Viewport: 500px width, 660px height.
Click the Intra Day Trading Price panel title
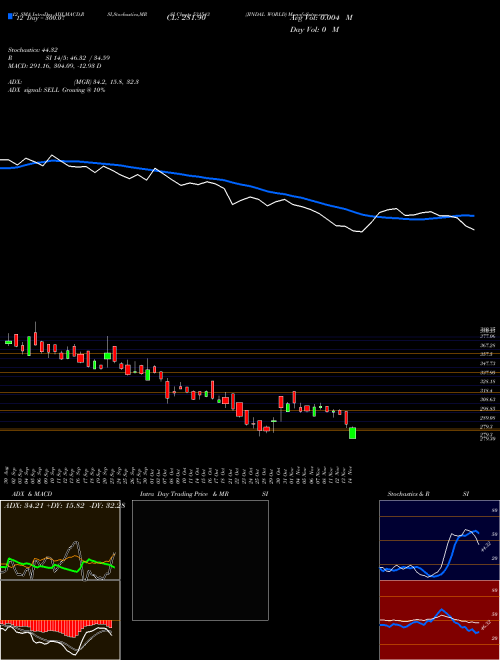204,494
